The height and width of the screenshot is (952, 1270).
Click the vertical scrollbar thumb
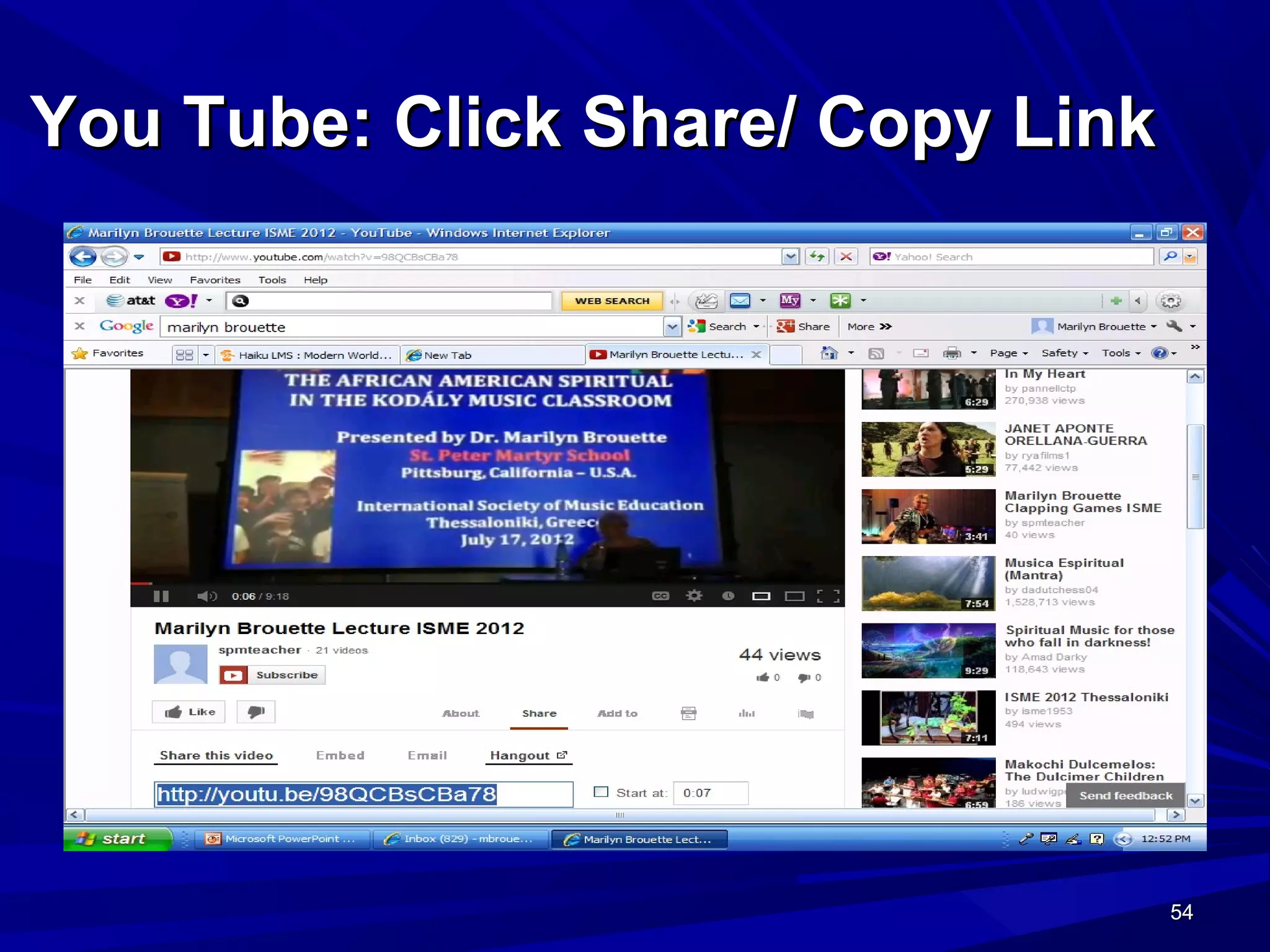(x=1195, y=476)
